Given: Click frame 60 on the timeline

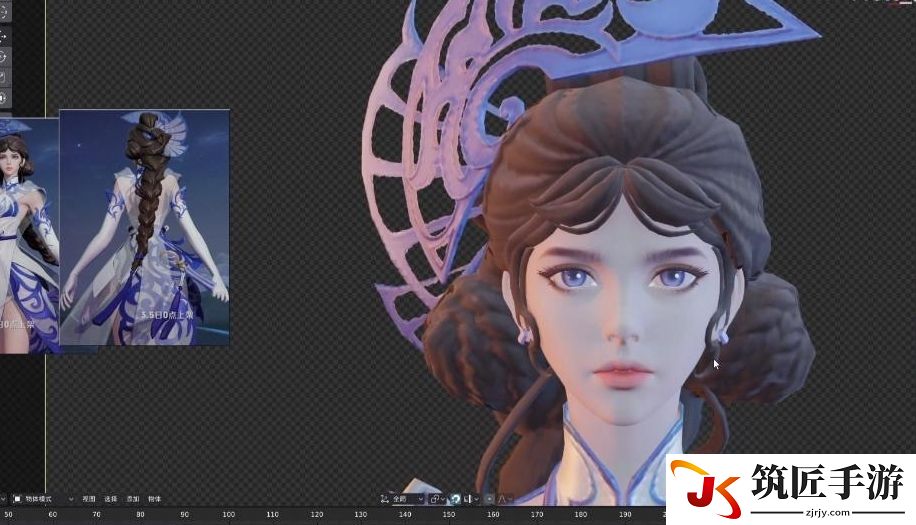Looking at the screenshot, I should click(x=53, y=514).
